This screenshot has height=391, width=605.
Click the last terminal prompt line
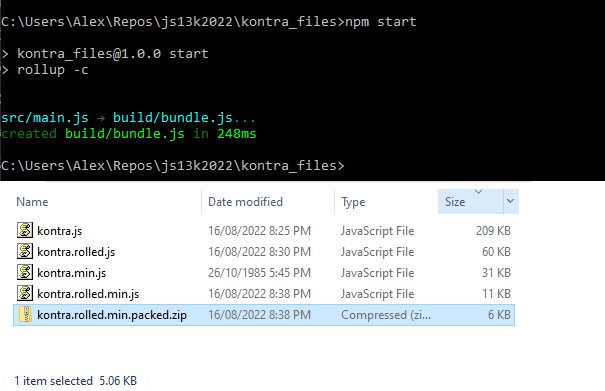172,166
